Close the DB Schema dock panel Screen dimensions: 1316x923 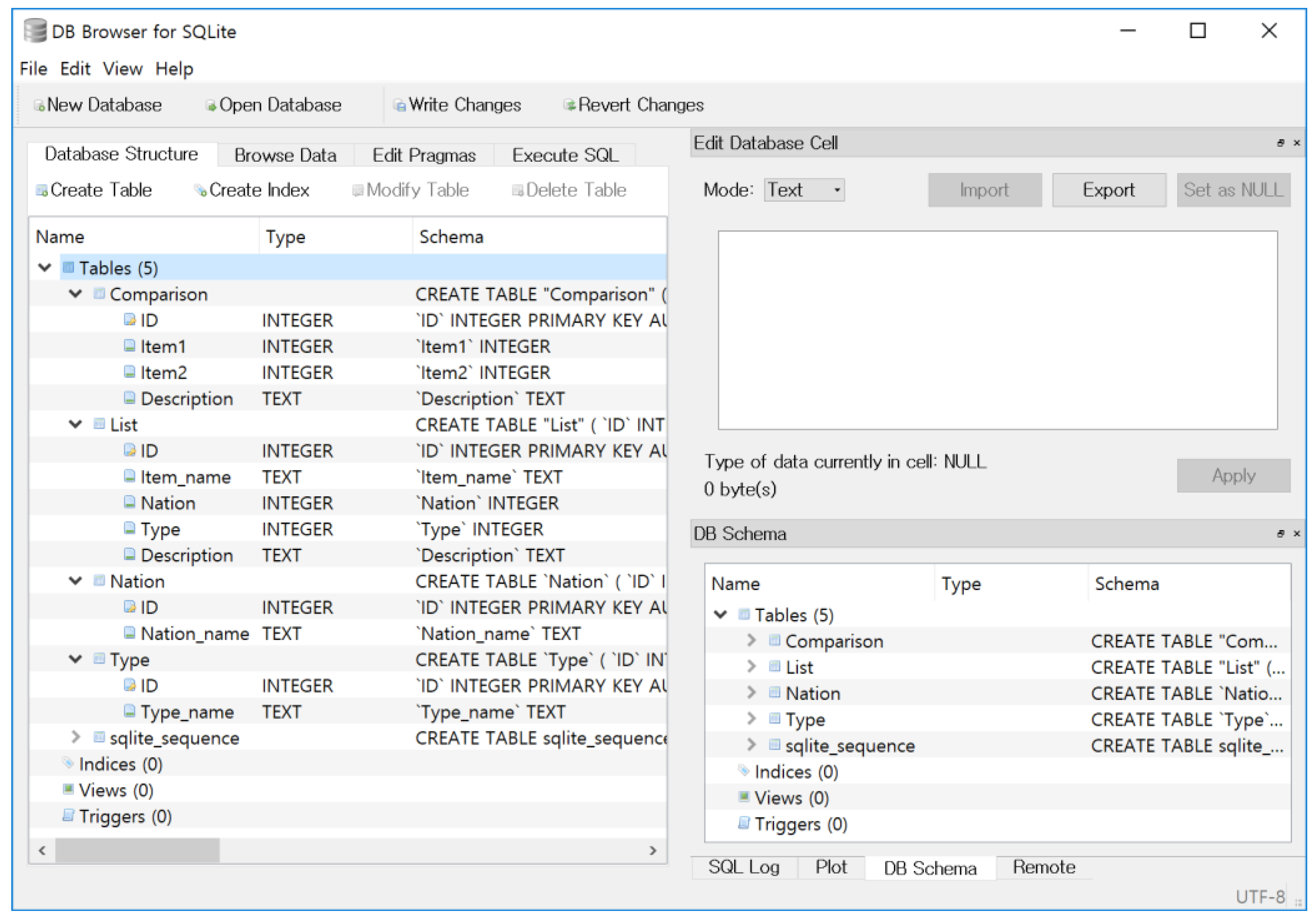click(x=1297, y=534)
